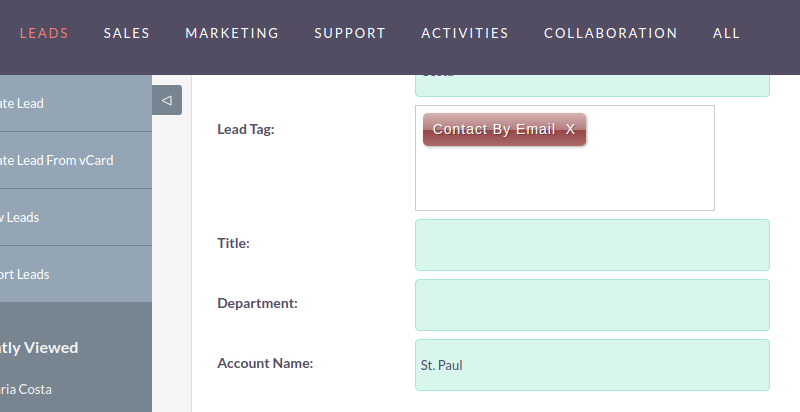This screenshot has height=412, width=800.
Task: Open the Collaboration menu in the top bar
Action: click(611, 33)
